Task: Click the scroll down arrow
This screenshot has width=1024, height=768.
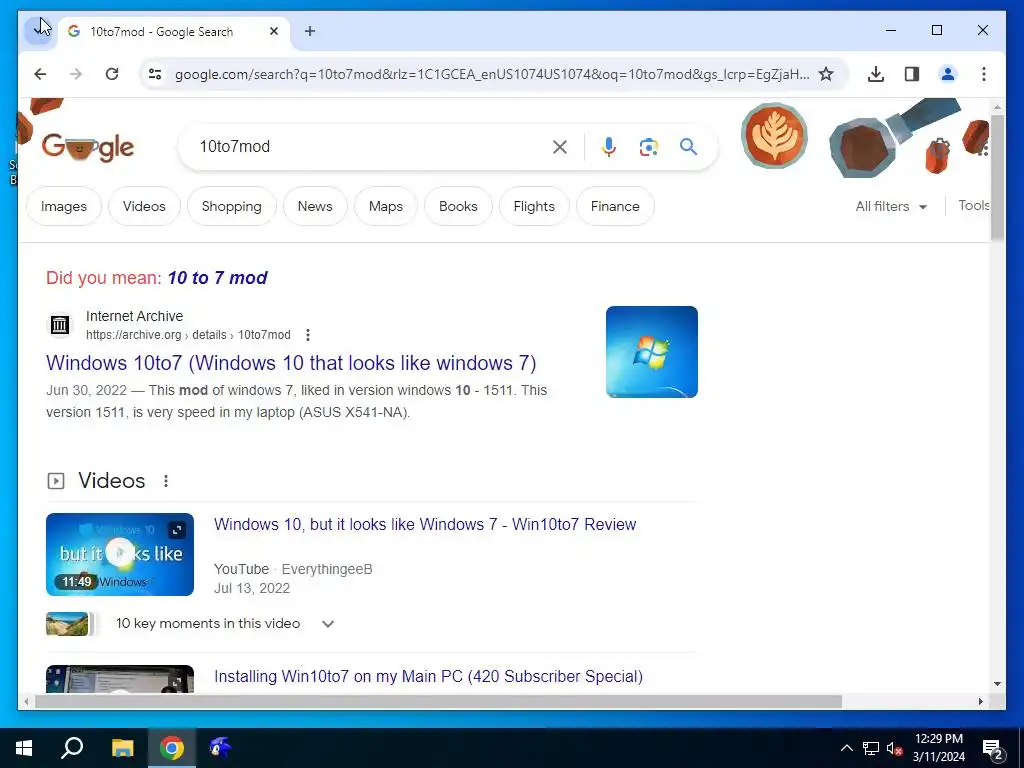Action: [997, 684]
